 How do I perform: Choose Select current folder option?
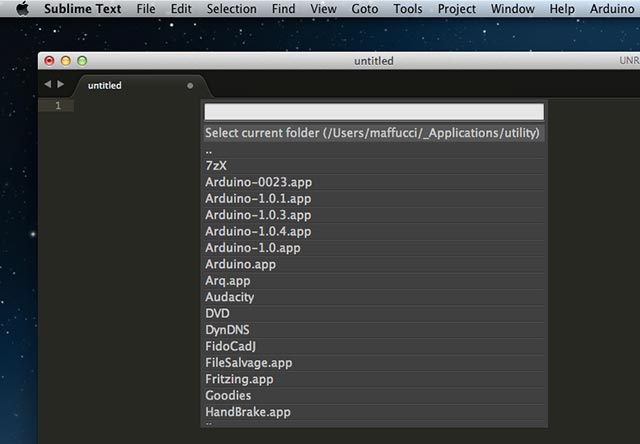(x=373, y=133)
